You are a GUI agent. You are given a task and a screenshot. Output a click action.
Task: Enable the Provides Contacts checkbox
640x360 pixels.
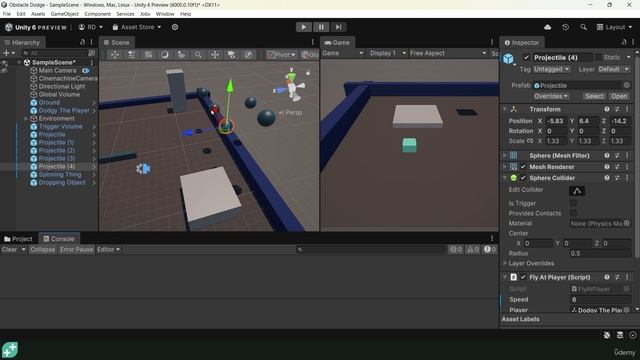[573, 213]
